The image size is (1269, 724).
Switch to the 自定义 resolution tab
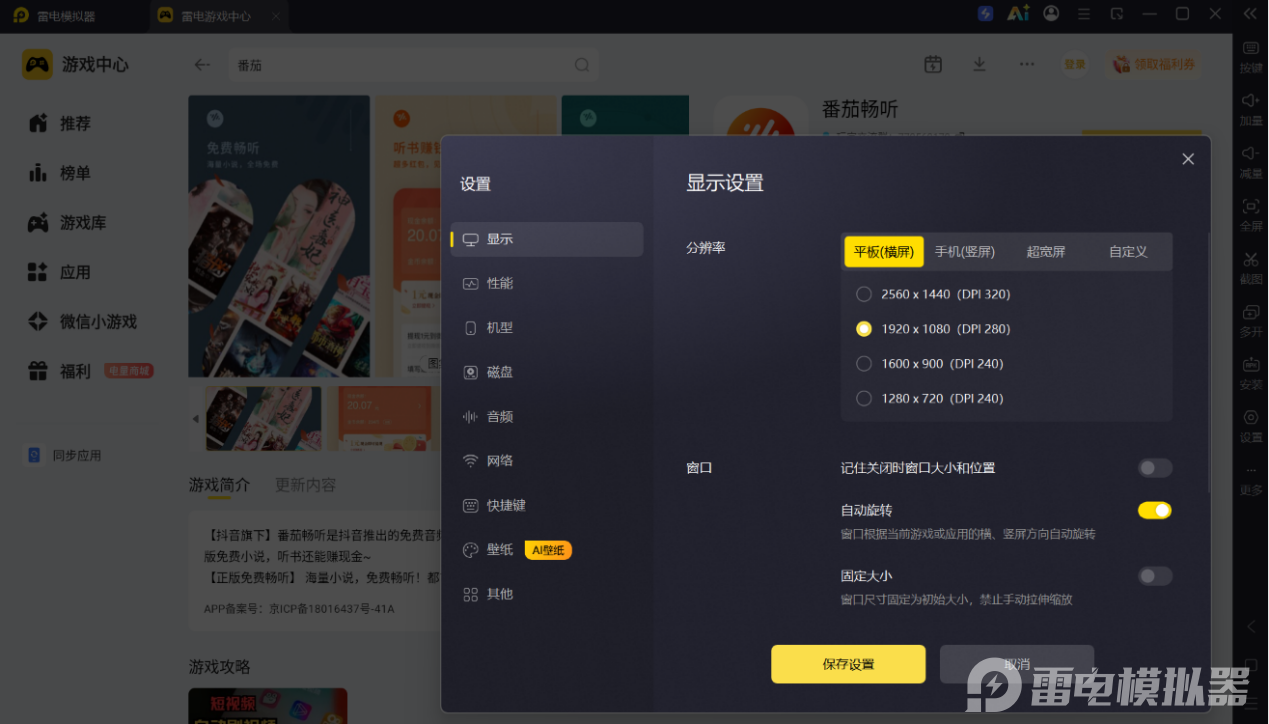[1128, 251]
